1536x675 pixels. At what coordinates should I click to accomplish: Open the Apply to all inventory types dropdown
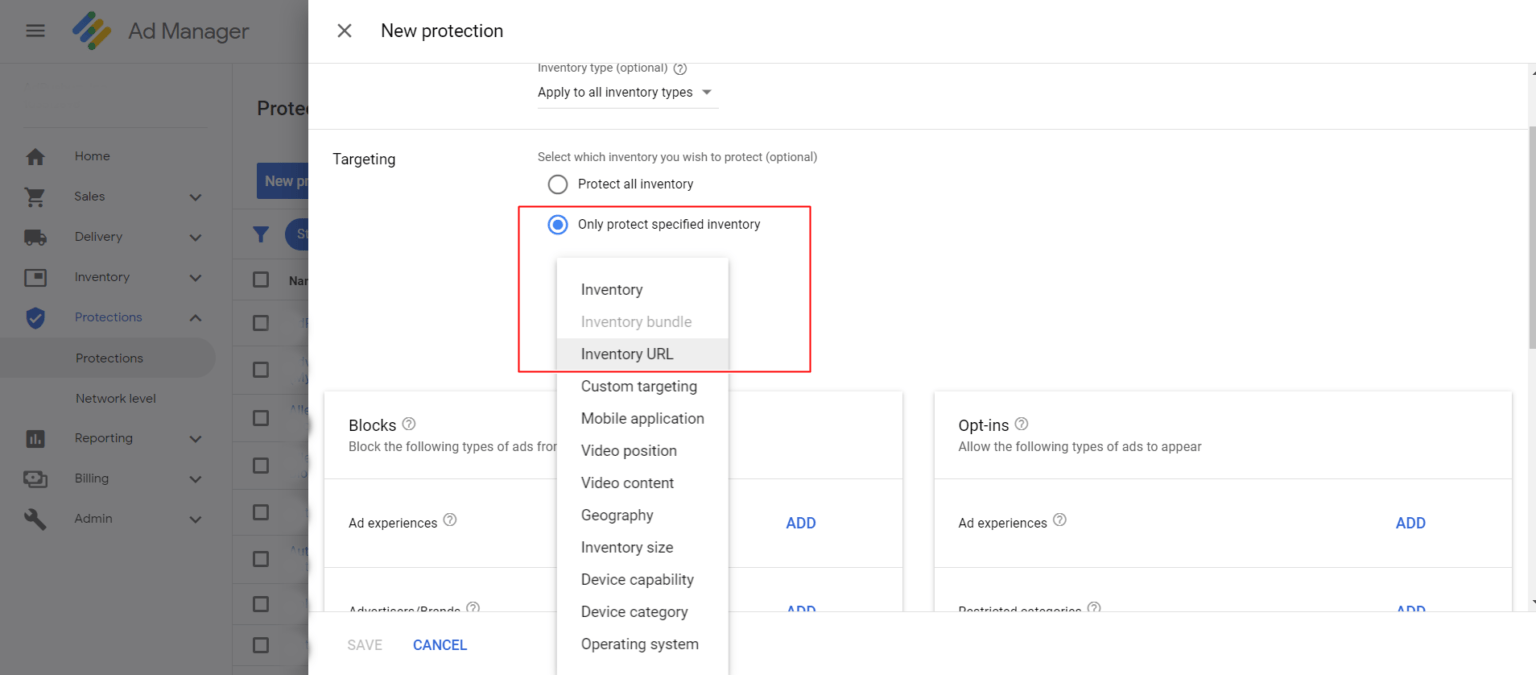pos(626,92)
